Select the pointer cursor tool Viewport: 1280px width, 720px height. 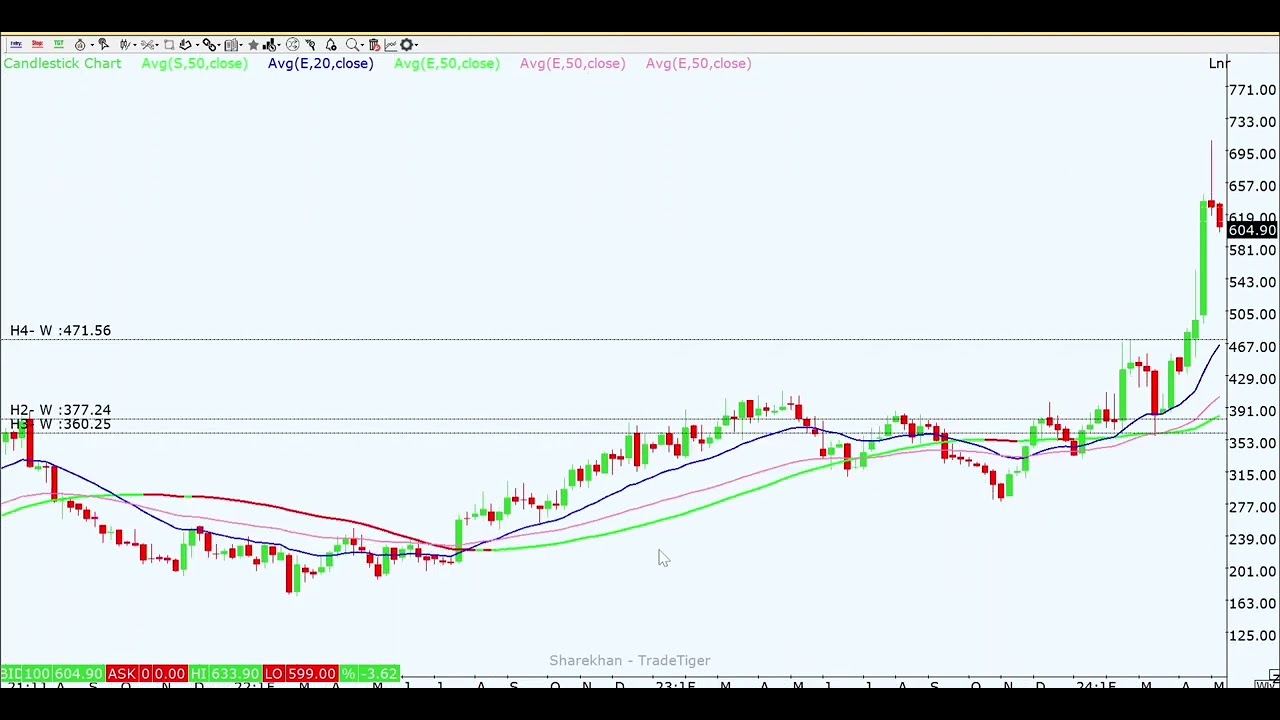pyautogui.click(x=103, y=44)
